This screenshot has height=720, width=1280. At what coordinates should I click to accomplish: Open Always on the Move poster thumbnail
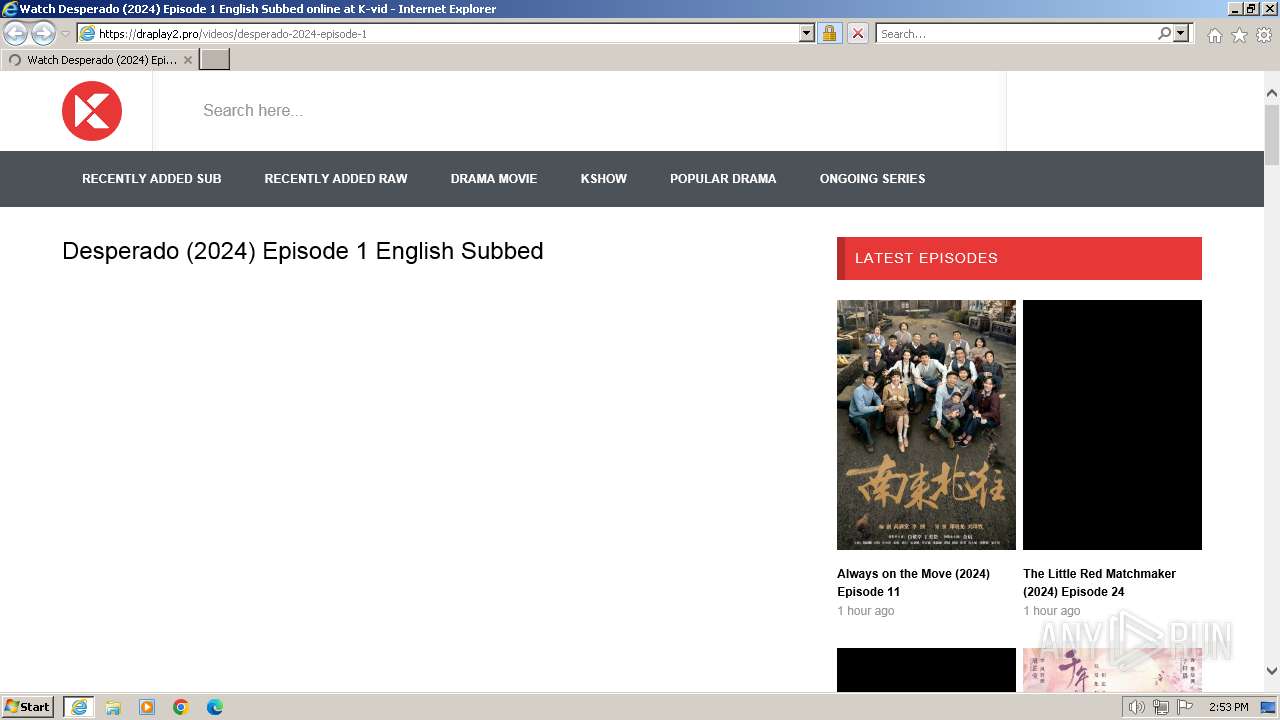pos(926,425)
